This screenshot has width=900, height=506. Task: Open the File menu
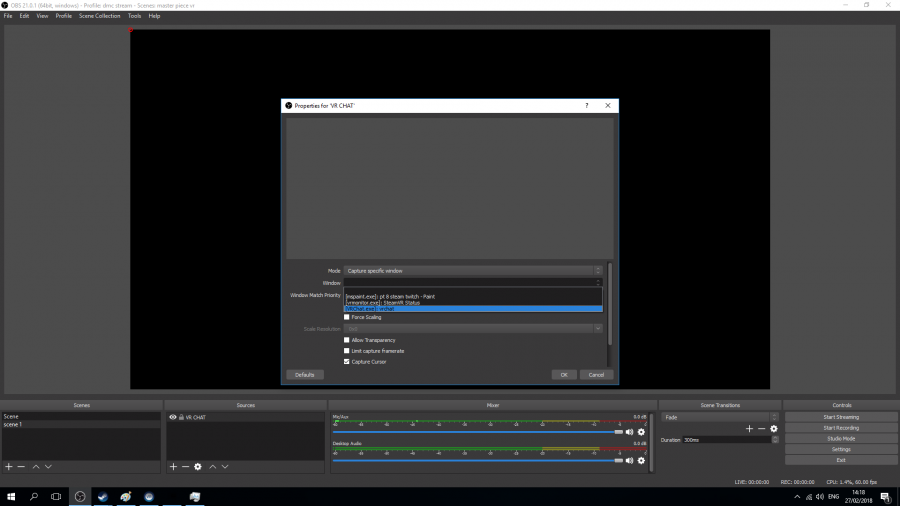pos(8,16)
